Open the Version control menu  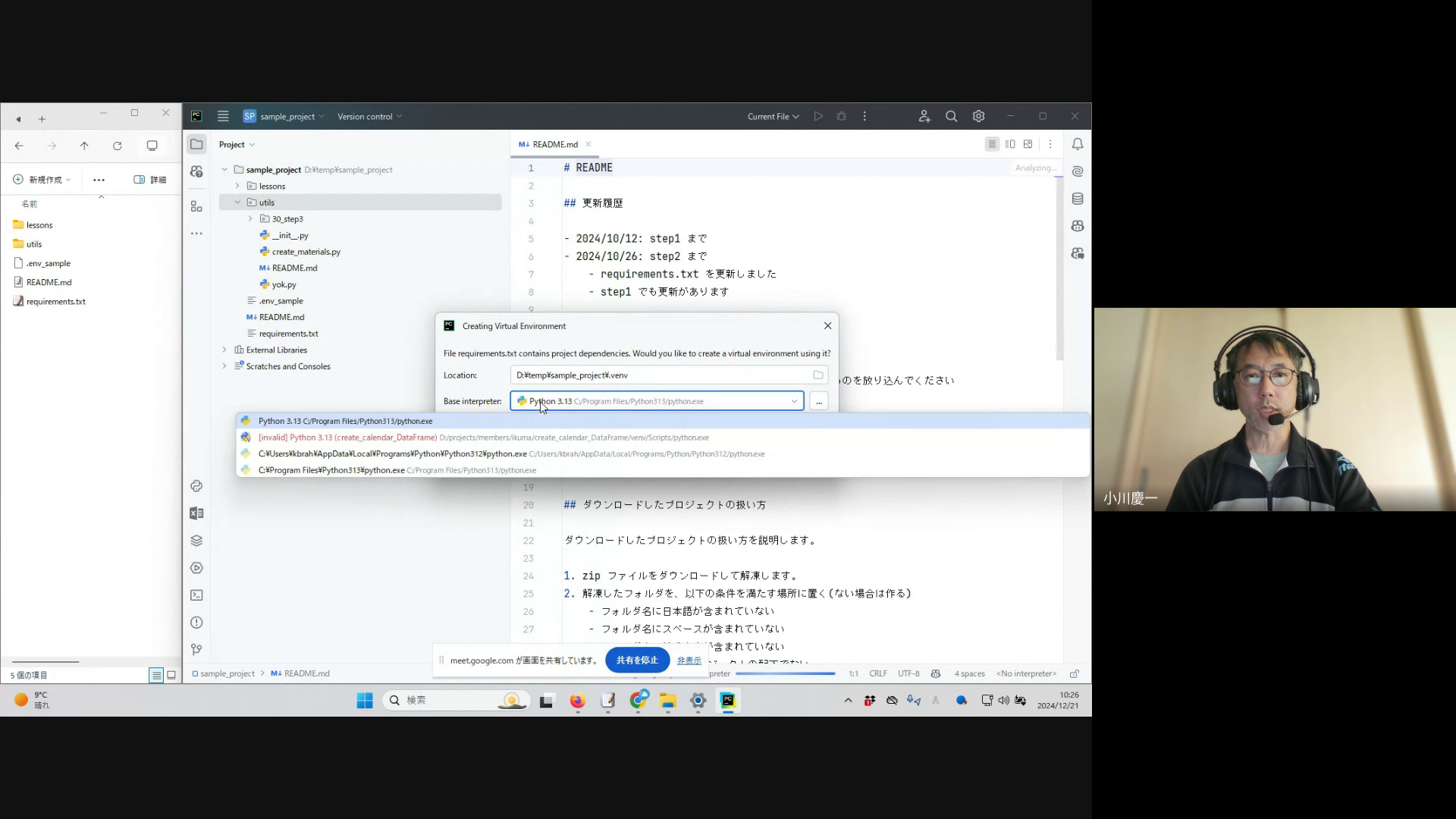pyautogui.click(x=369, y=116)
